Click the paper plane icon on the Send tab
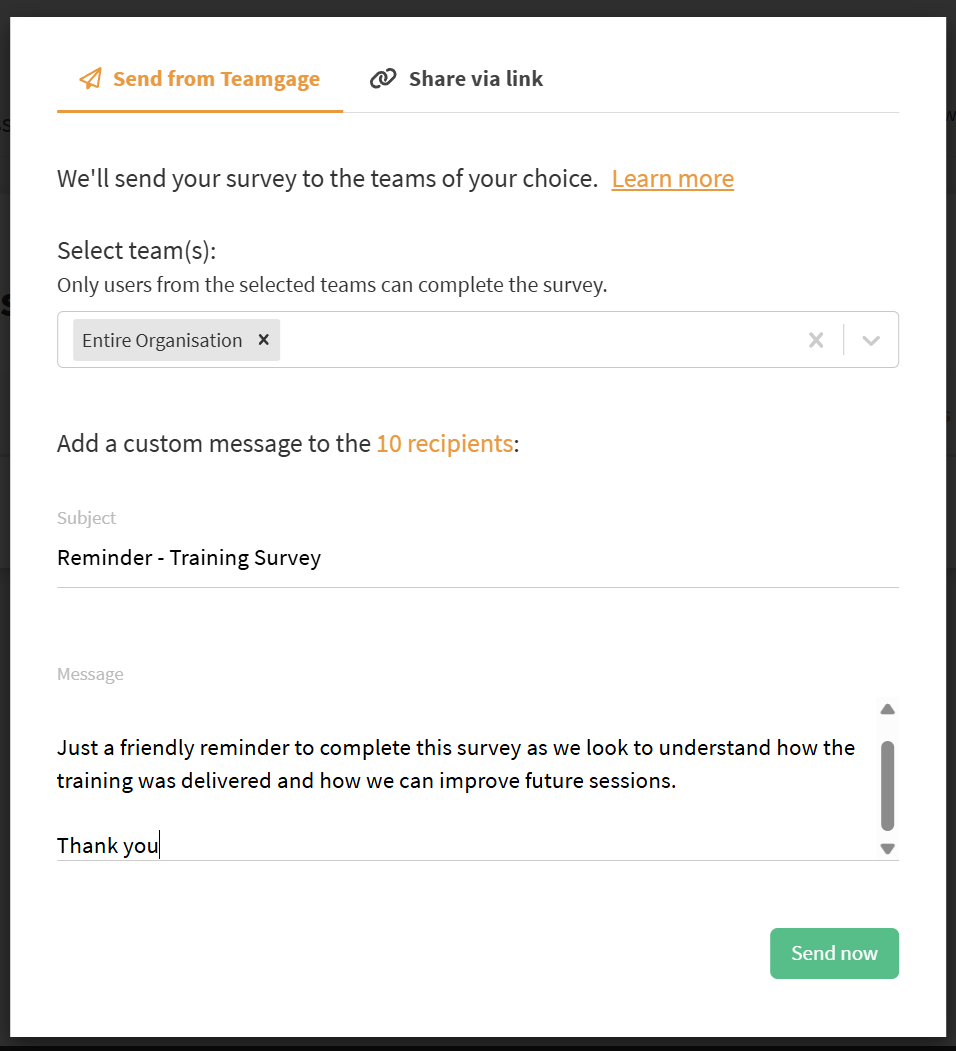 tap(90, 79)
